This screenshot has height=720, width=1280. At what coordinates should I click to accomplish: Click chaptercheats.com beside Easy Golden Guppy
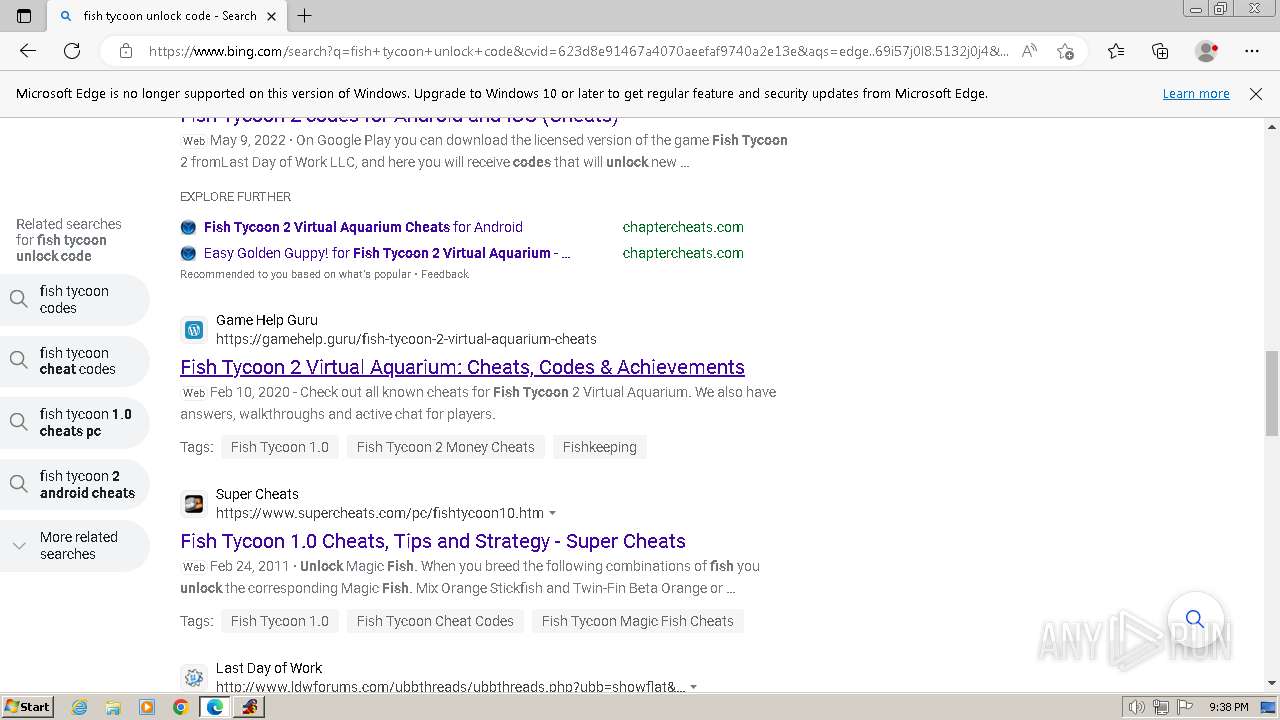point(683,253)
